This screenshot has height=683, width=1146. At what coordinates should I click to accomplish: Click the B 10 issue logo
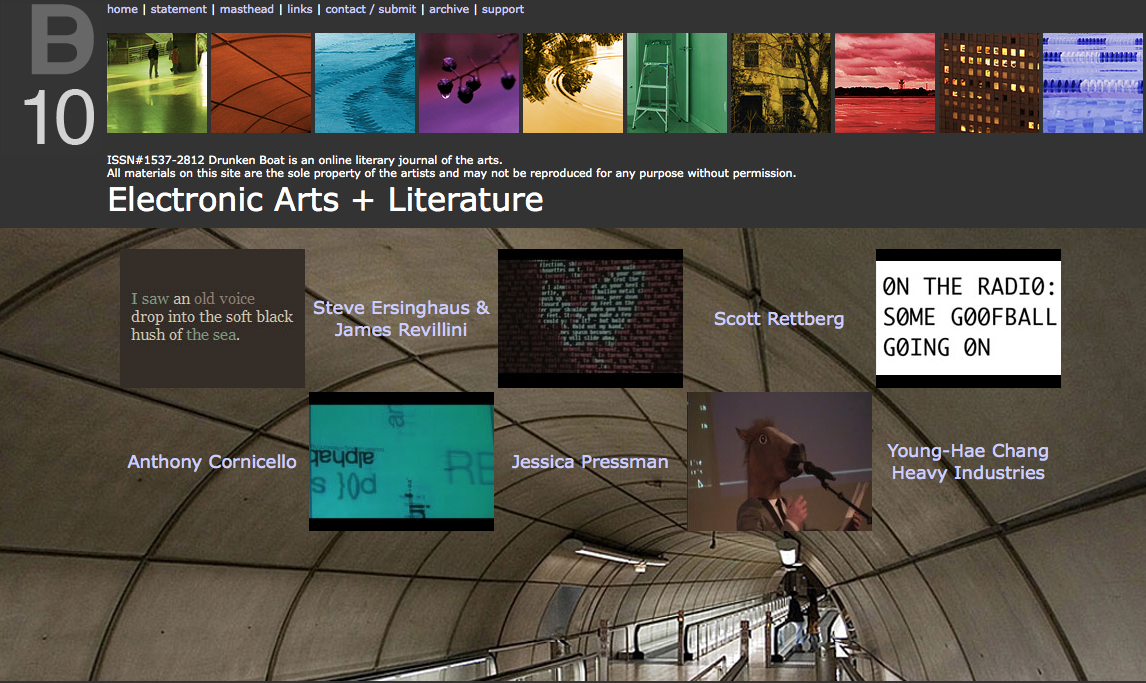60,75
